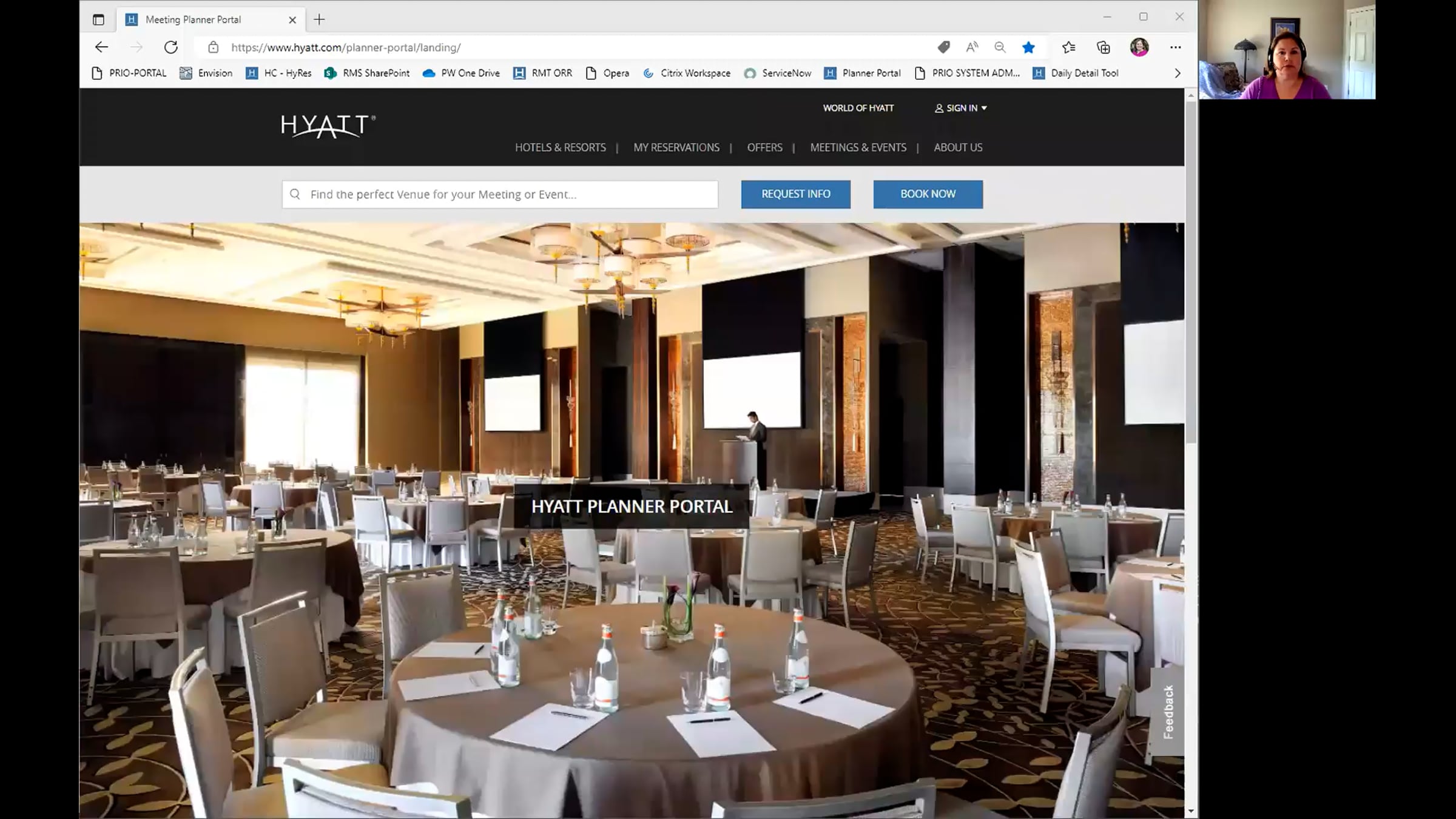This screenshot has width=1456, height=819.
Task: Open the PRIO-PORTAL bookmark
Action: coord(129,73)
